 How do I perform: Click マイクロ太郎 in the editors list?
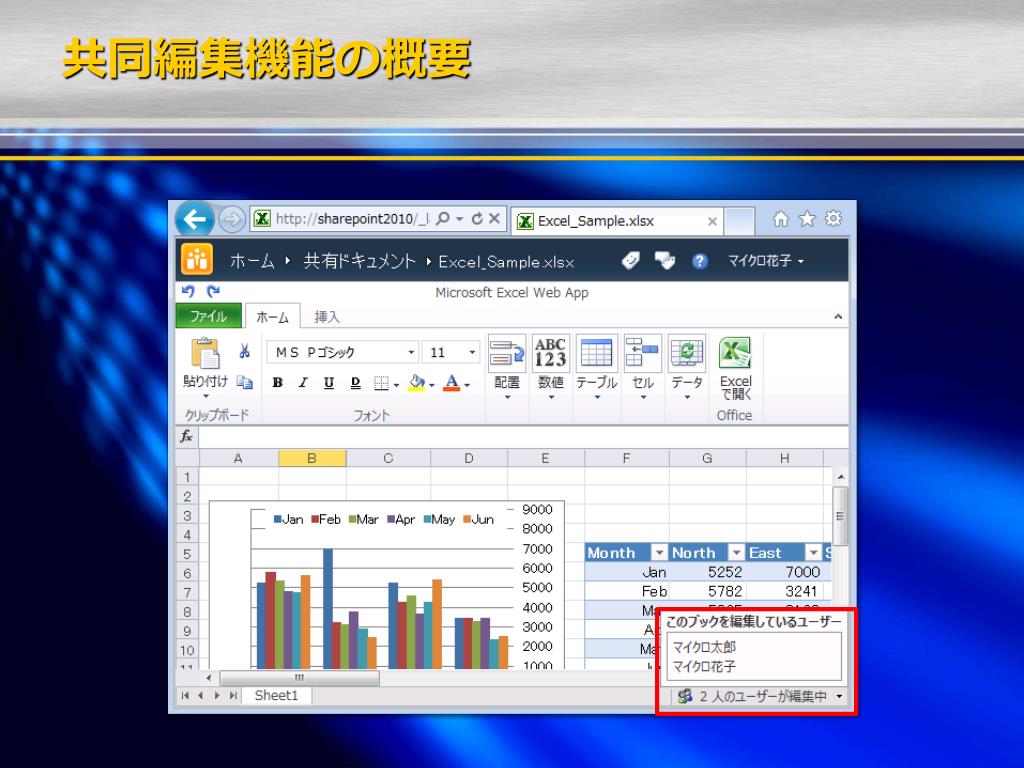point(704,647)
